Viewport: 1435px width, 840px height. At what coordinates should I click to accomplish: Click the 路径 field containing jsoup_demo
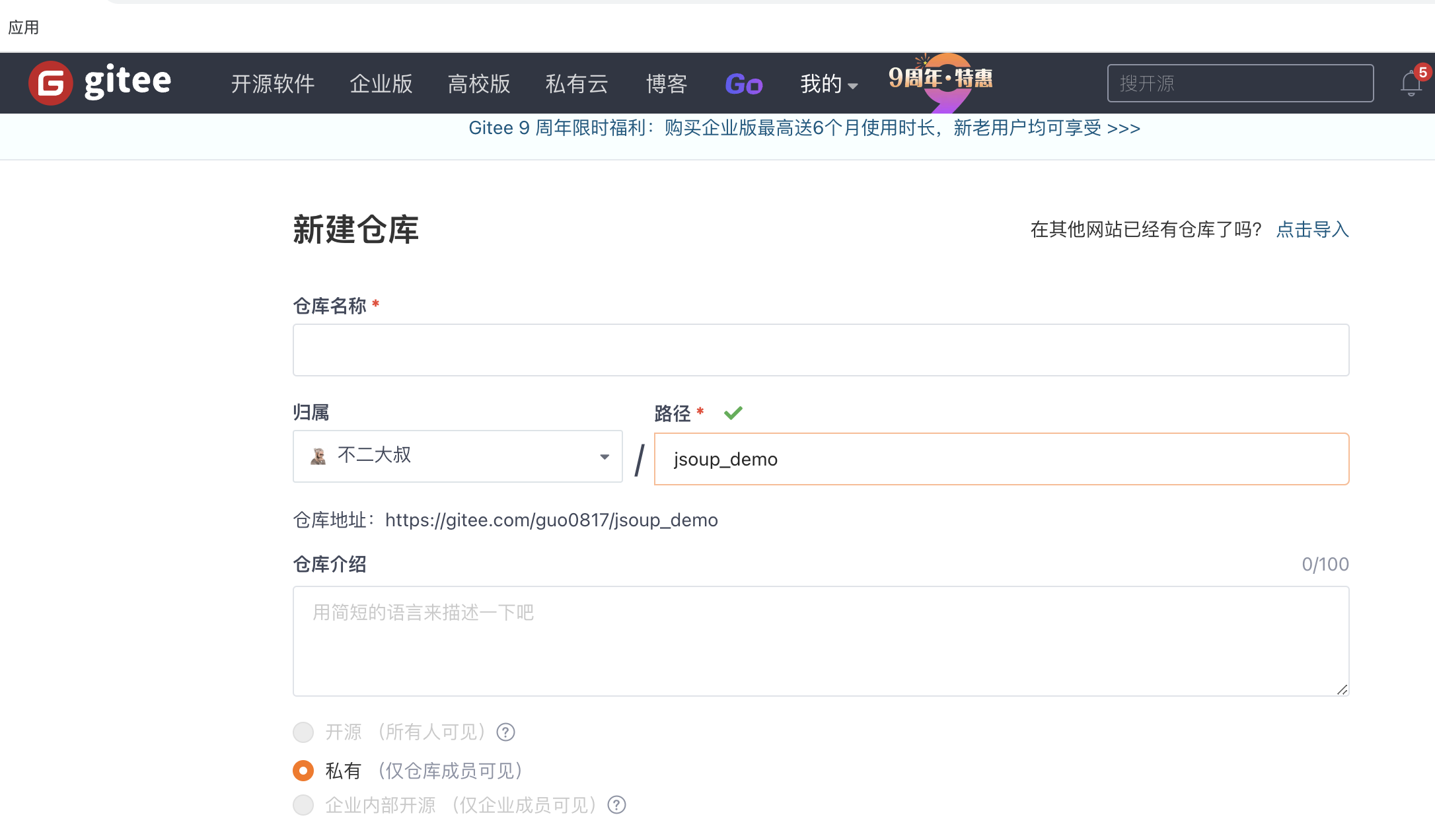[1002, 459]
